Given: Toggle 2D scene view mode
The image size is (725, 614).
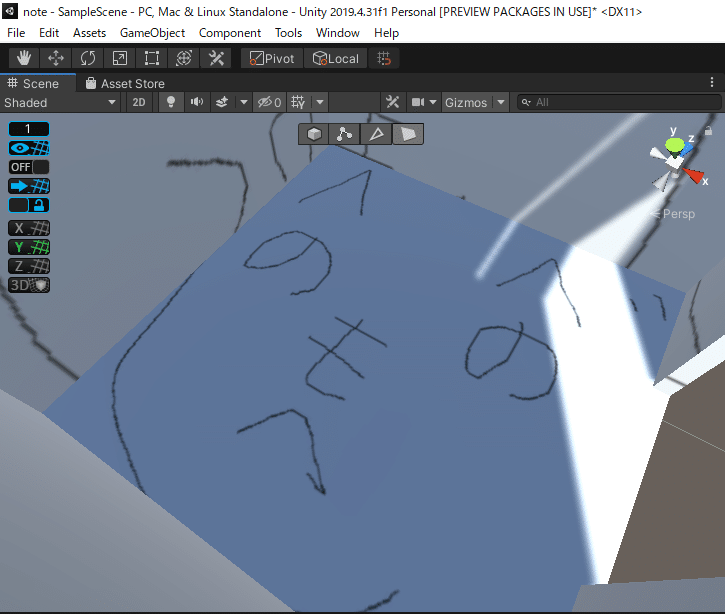Looking at the screenshot, I should point(139,103).
